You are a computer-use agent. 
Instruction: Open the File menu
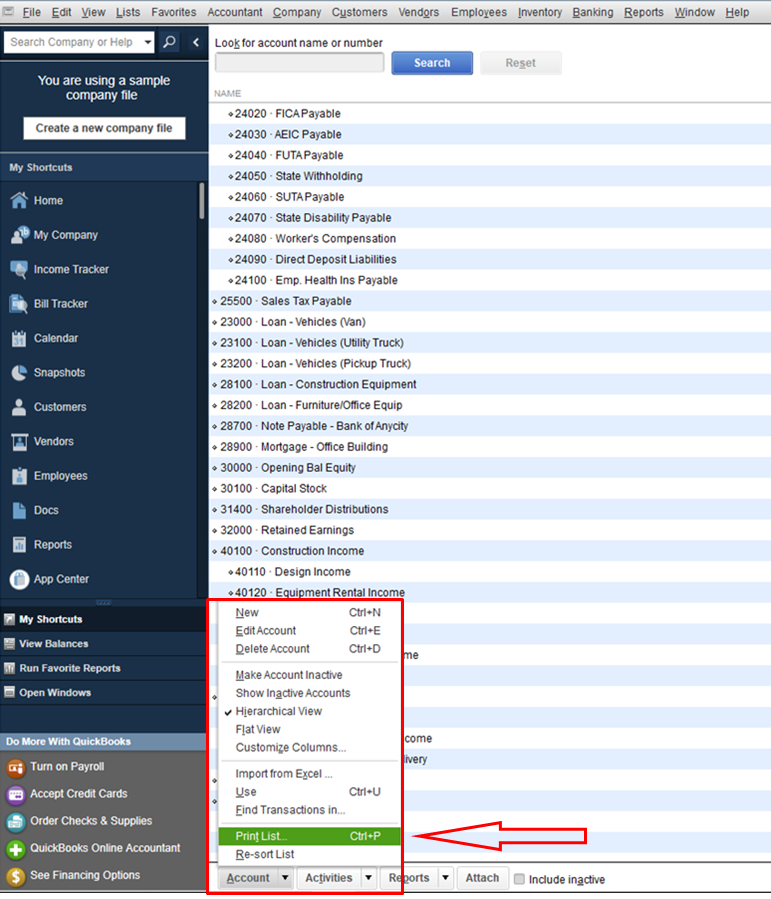32,12
